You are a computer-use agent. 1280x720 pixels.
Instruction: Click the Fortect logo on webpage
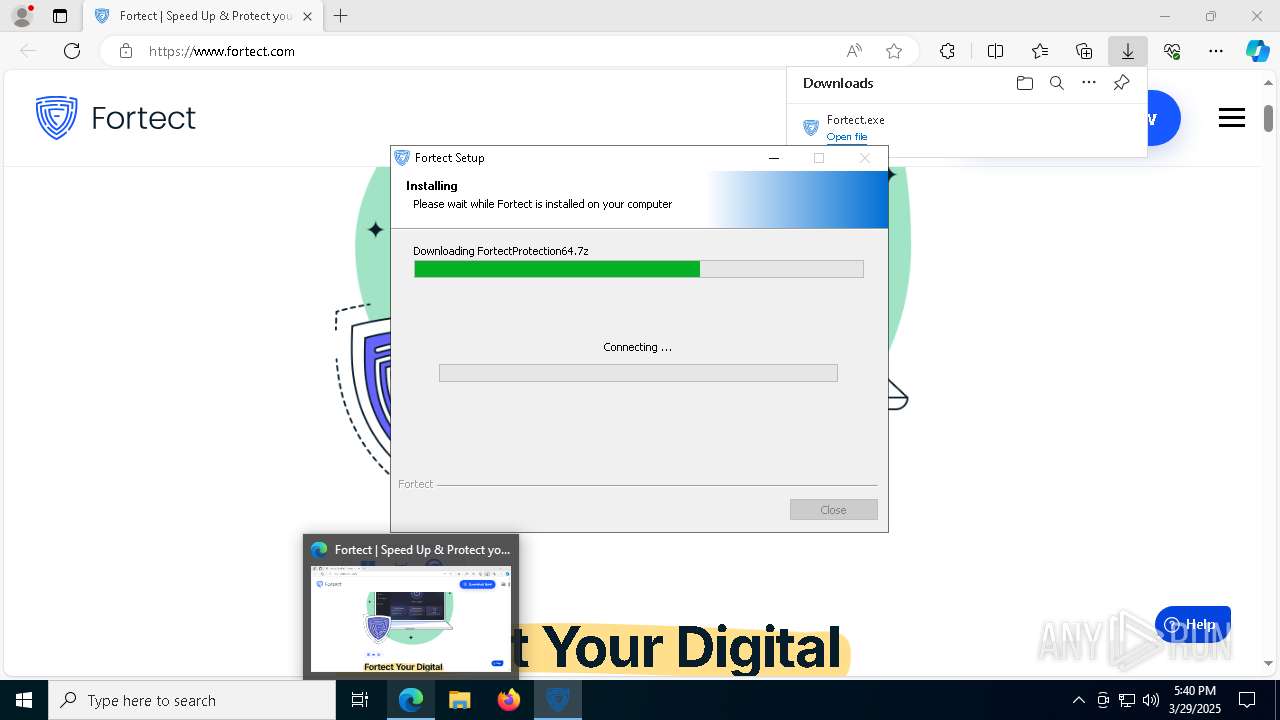coord(115,118)
